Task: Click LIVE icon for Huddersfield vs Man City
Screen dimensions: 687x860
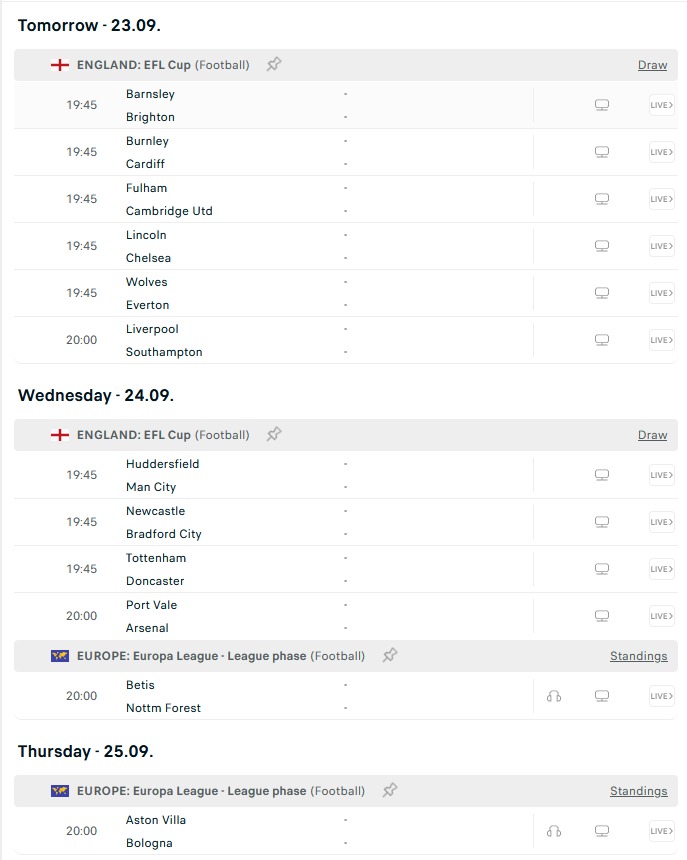Action: click(x=661, y=475)
